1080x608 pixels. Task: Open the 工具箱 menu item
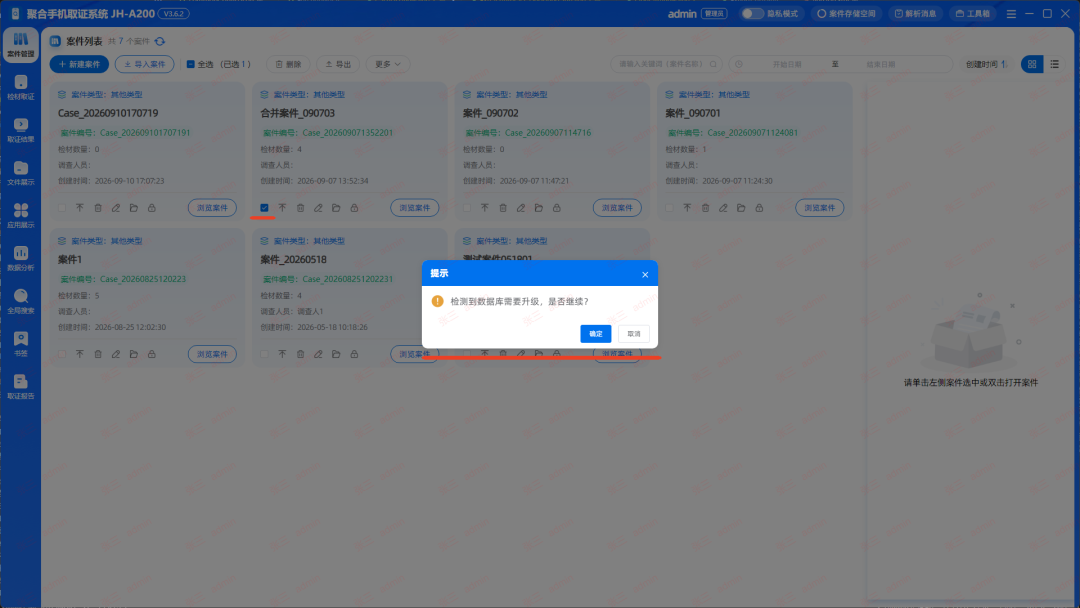[973, 14]
